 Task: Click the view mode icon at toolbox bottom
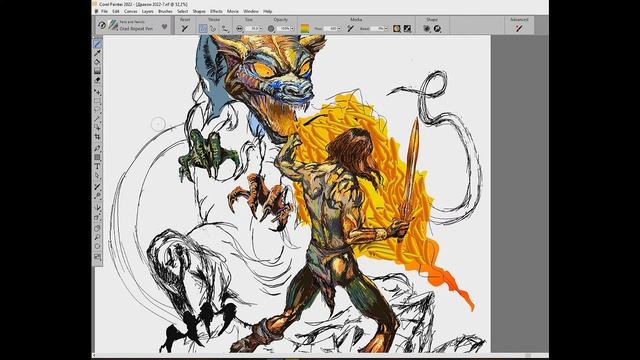click(x=97, y=257)
